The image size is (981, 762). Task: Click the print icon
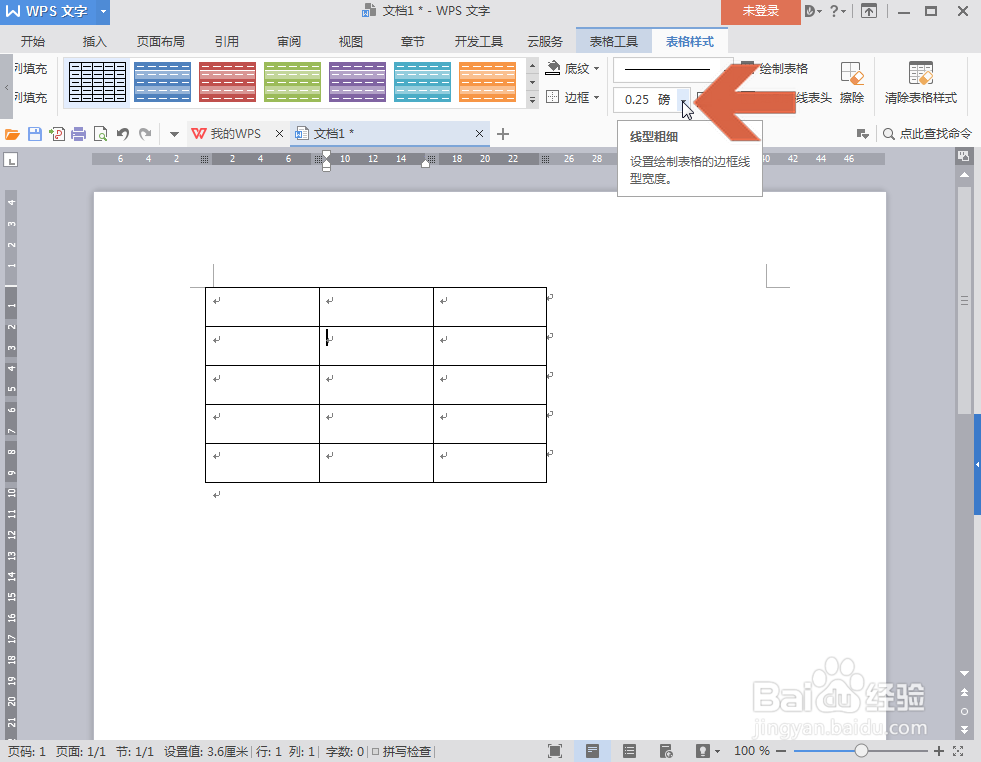[x=78, y=134]
